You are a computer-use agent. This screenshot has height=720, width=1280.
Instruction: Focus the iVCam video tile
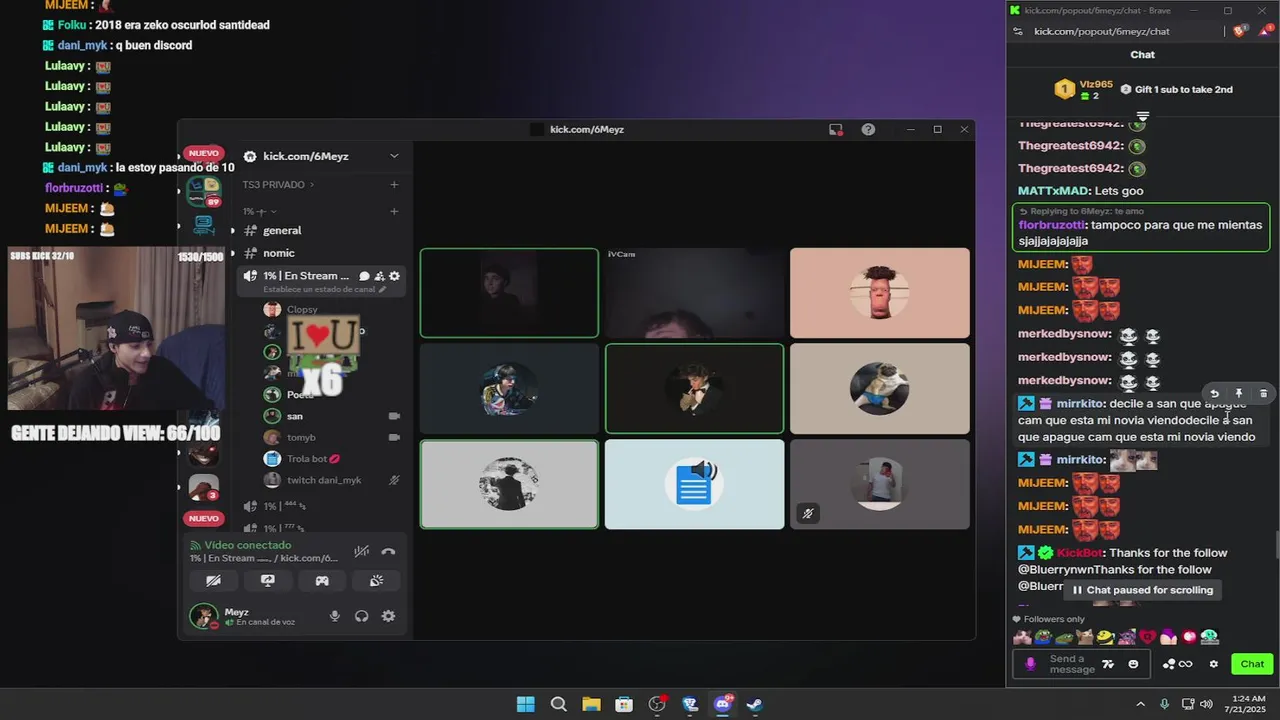pos(694,293)
